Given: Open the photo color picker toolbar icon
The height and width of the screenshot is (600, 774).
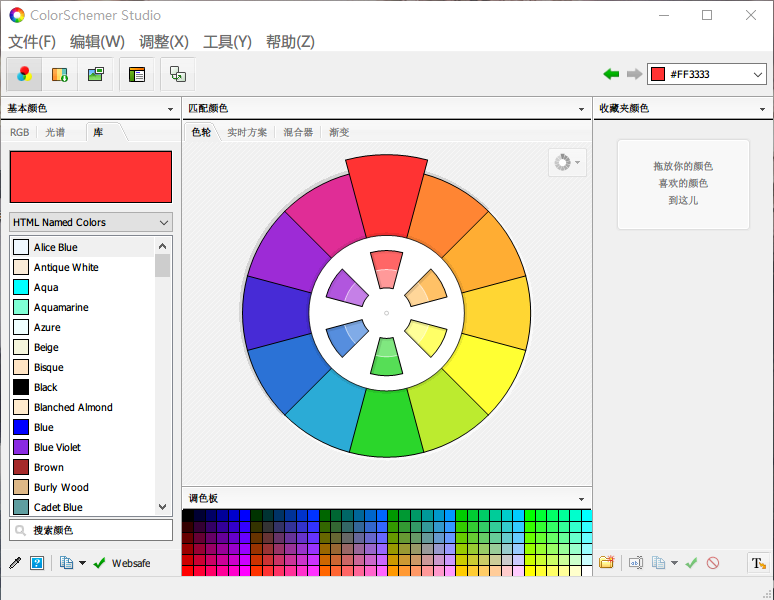Looking at the screenshot, I should tap(96, 74).
